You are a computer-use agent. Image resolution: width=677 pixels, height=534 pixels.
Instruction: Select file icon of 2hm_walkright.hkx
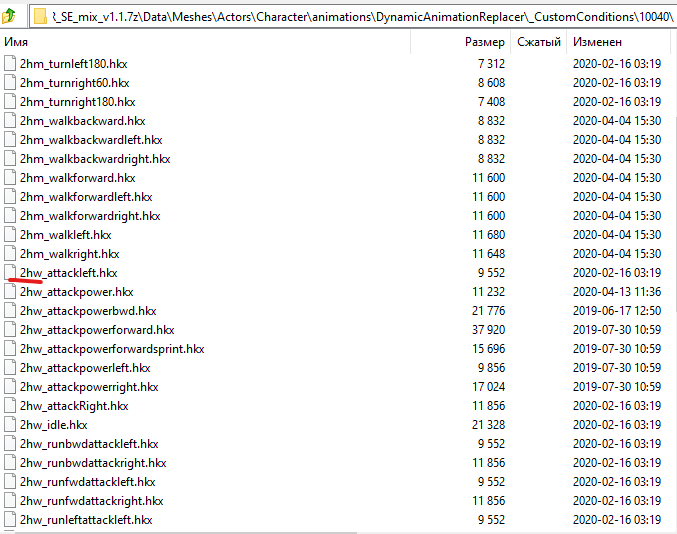click(10, 253)
